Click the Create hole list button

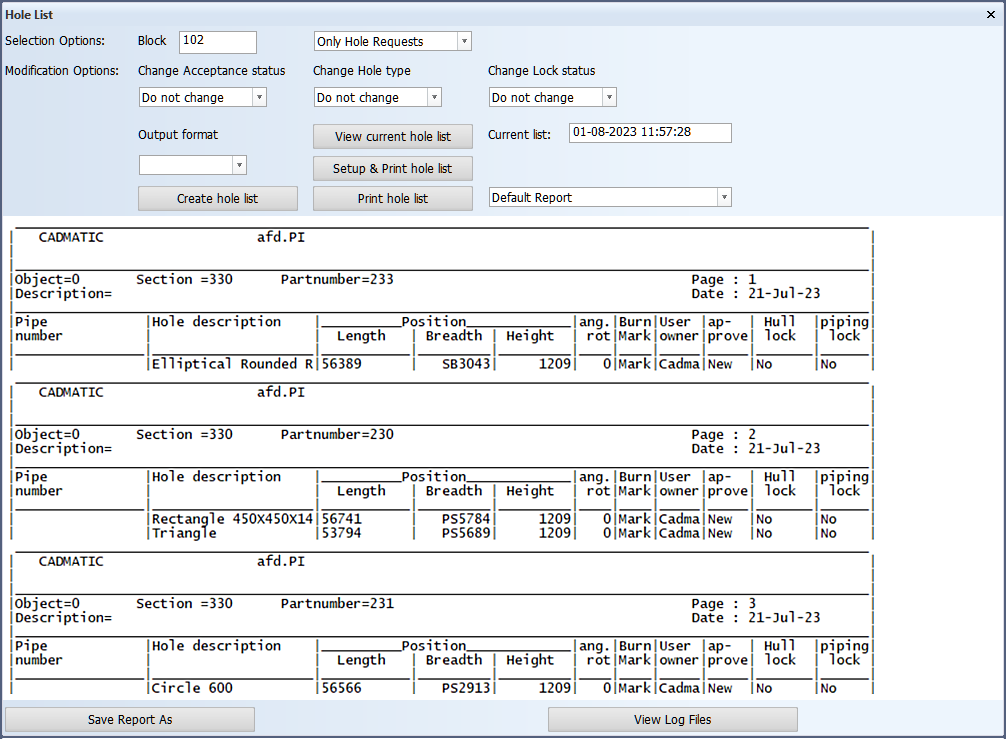coord(217,198)
